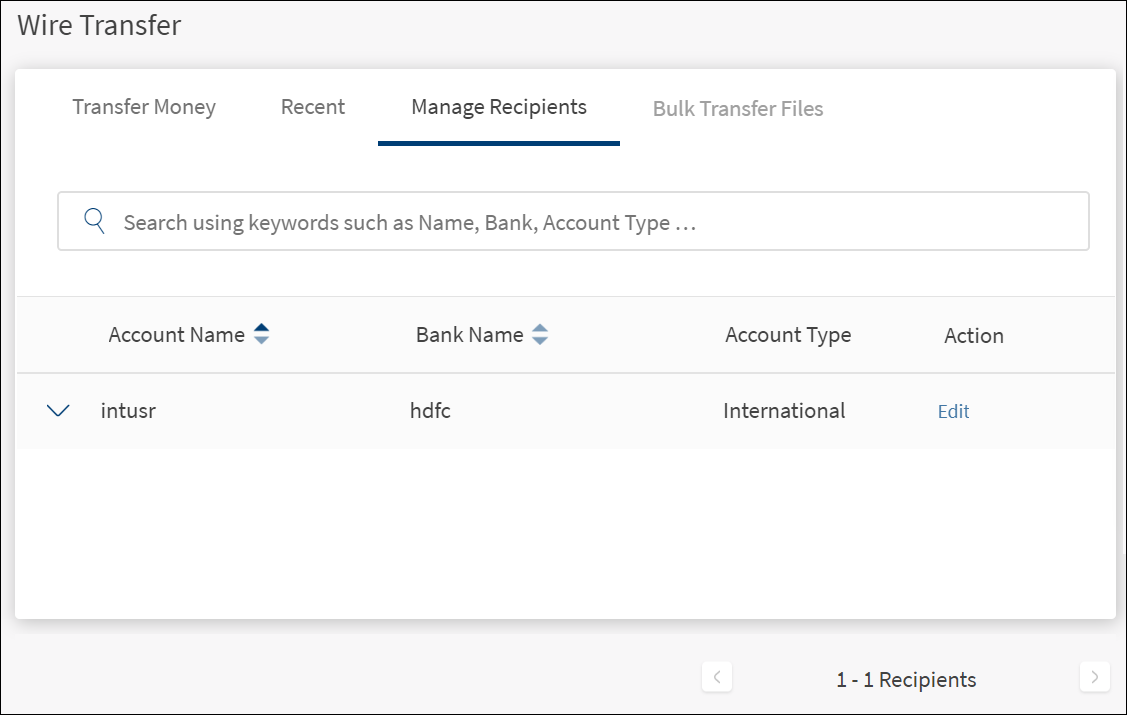Select the intusr account name cell
1127x715 pixels.
coord(128,411)
